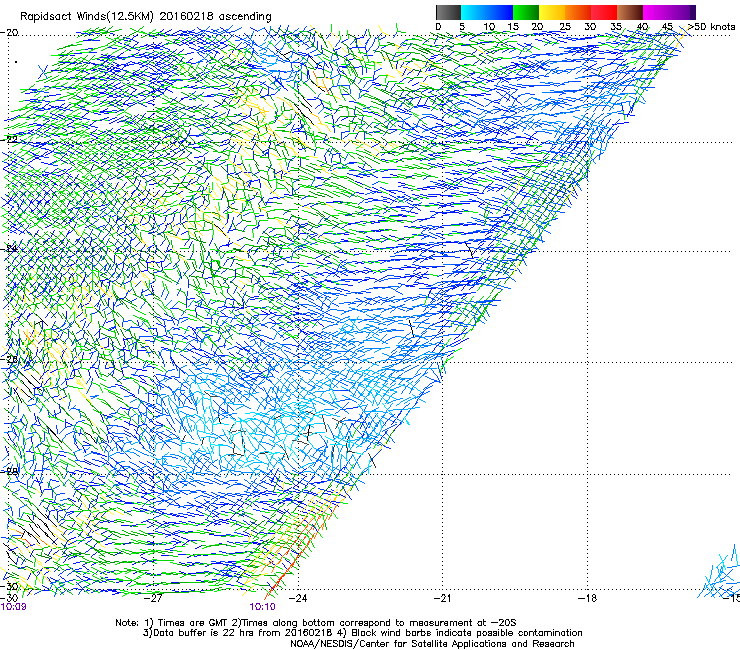Select the red 30–35 knots legend swatch
Image resolution: width=740 pixels, height=650 pixels.
coord(604,12)
